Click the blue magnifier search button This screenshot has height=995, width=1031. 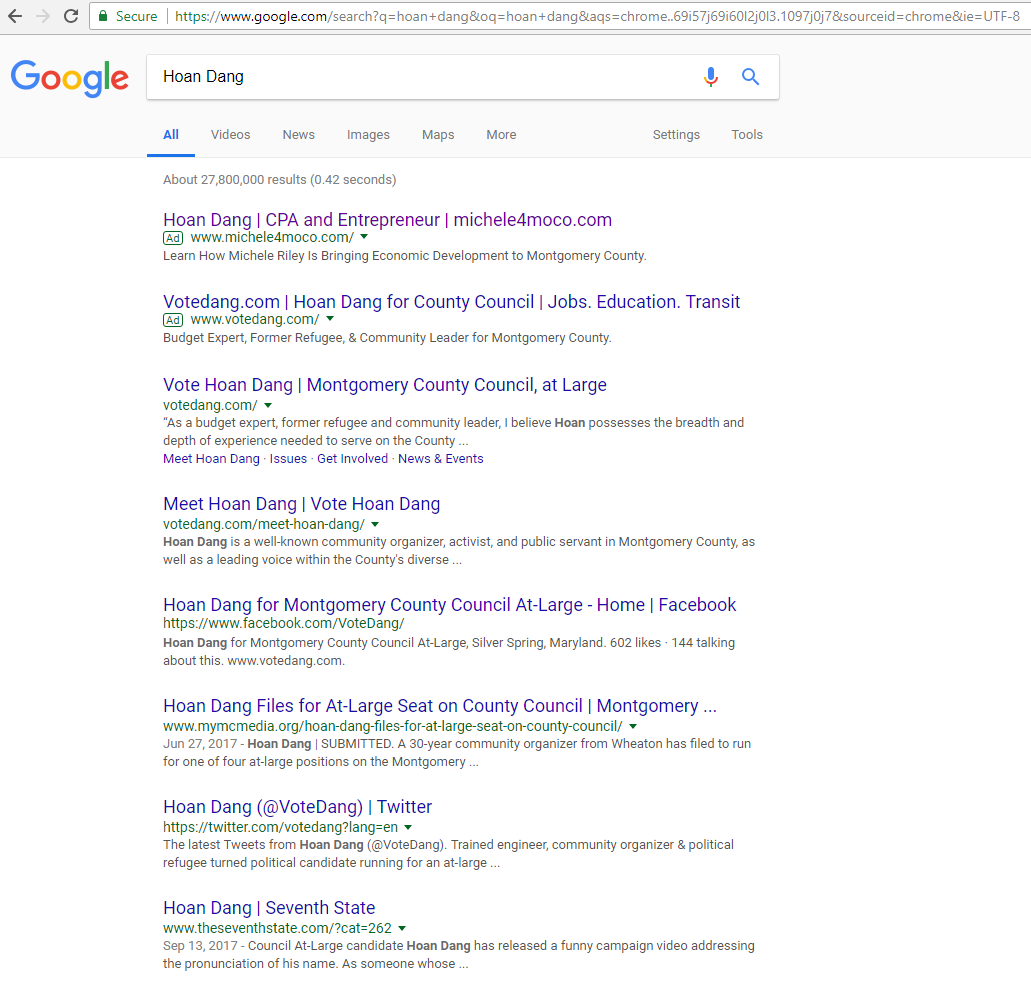750,77
